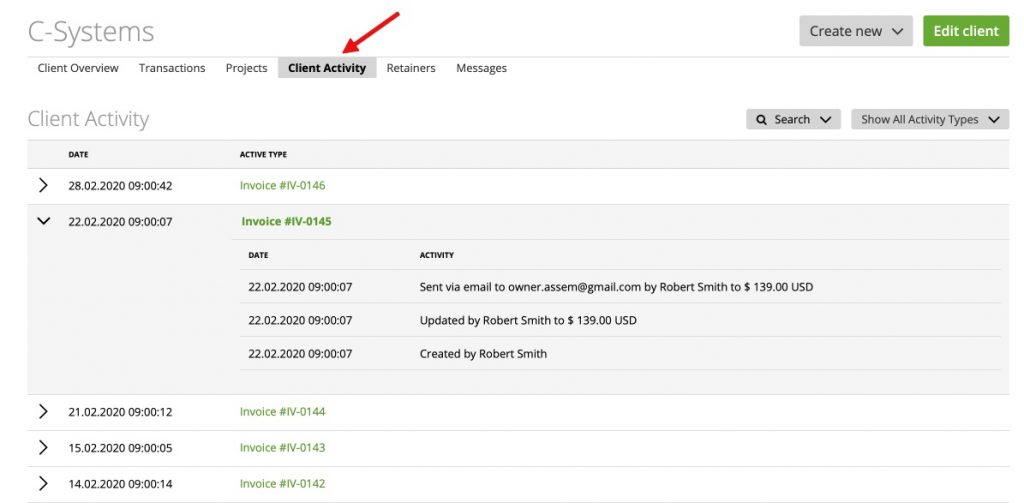This screenshot has width=1024, height=503.
Task: Click the ACTIVE TYPE column header
Action: tap(263, 155)
